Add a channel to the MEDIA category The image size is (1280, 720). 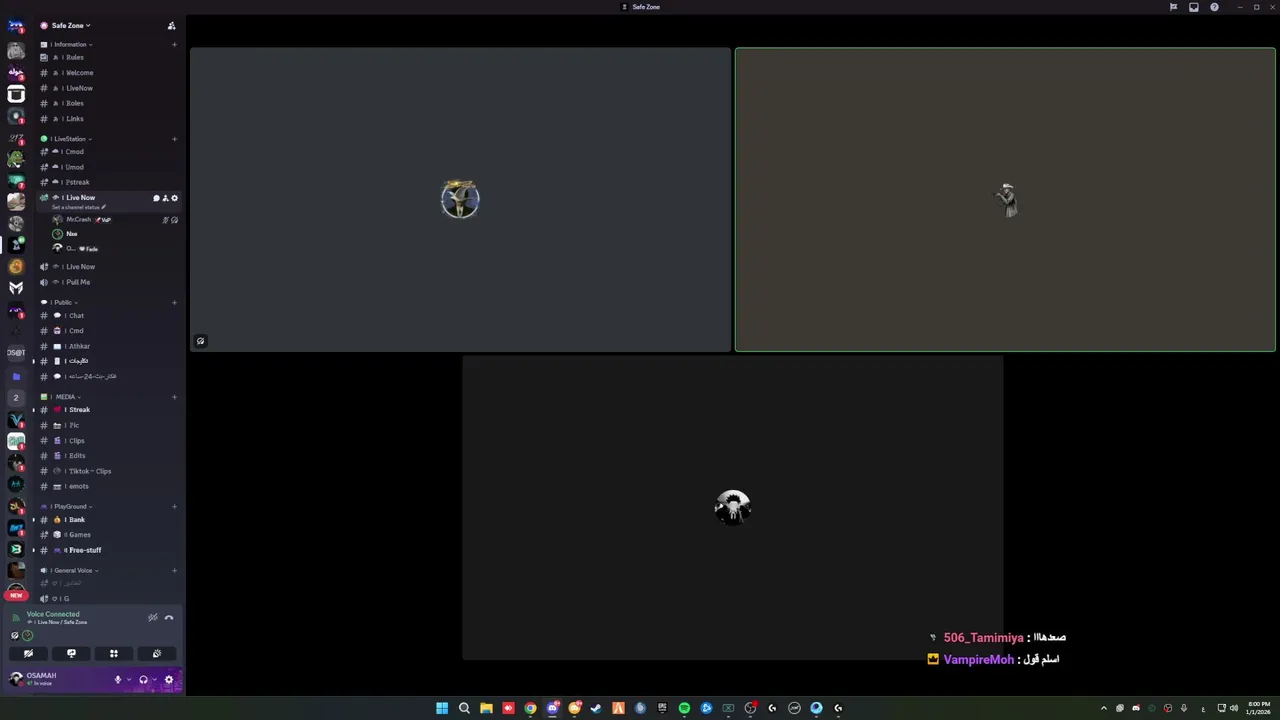(x=174, y=397)
